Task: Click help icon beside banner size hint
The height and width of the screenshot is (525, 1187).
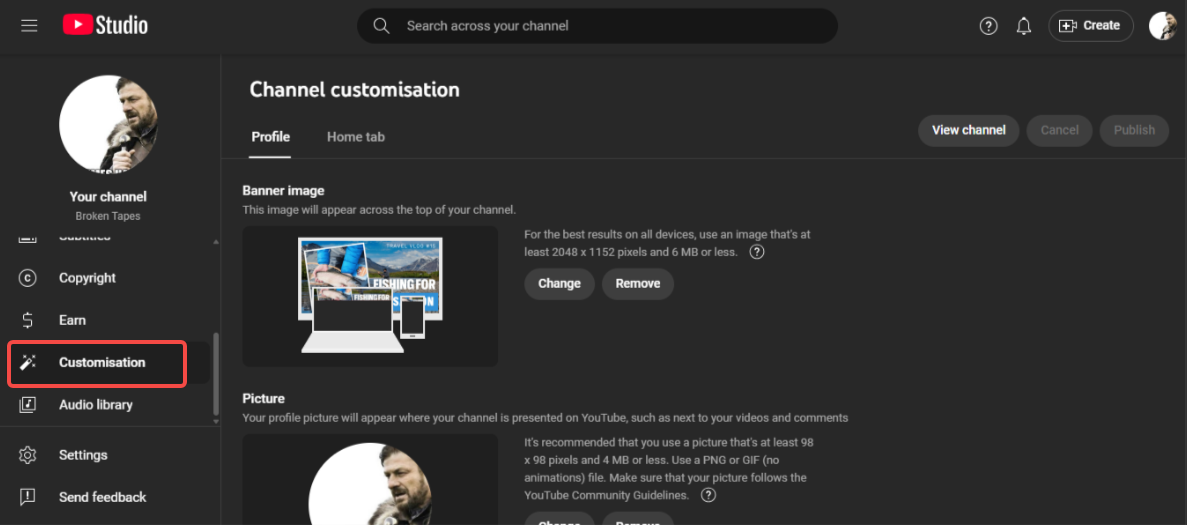Action: point(757,252)
